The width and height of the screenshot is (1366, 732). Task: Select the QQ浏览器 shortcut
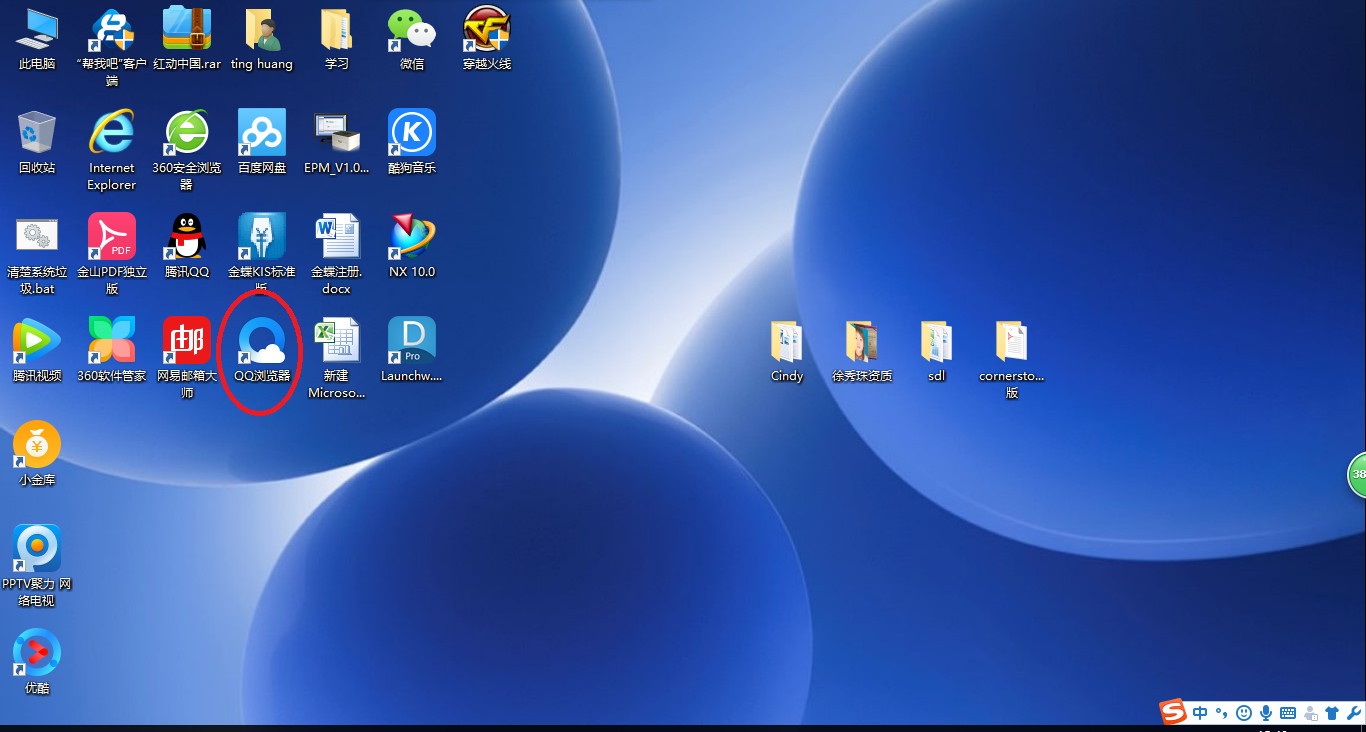click(x=262, y=350)
